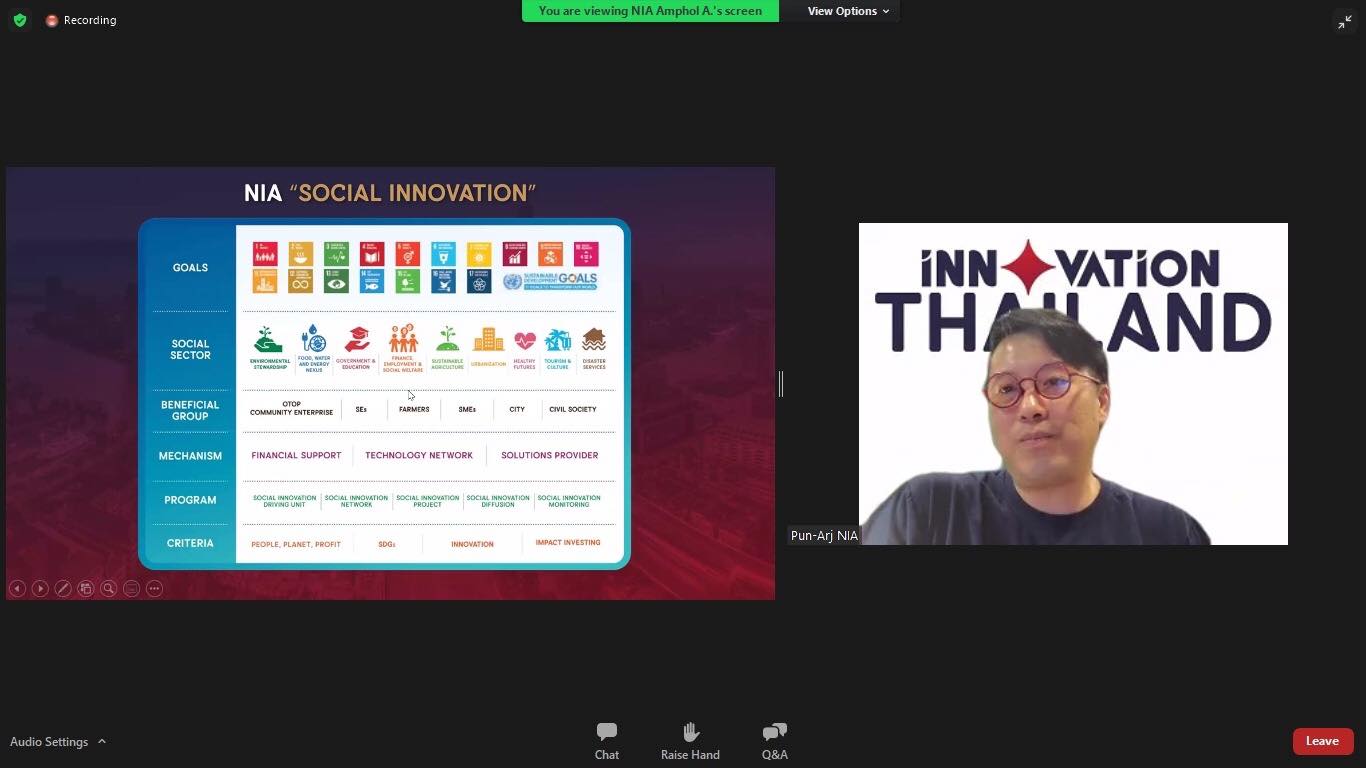The width and height of the screenshot is (1366, 768).
Task: Click OTOP COMMUNITY ENTERPRISE text
Action: click(291, 408)
